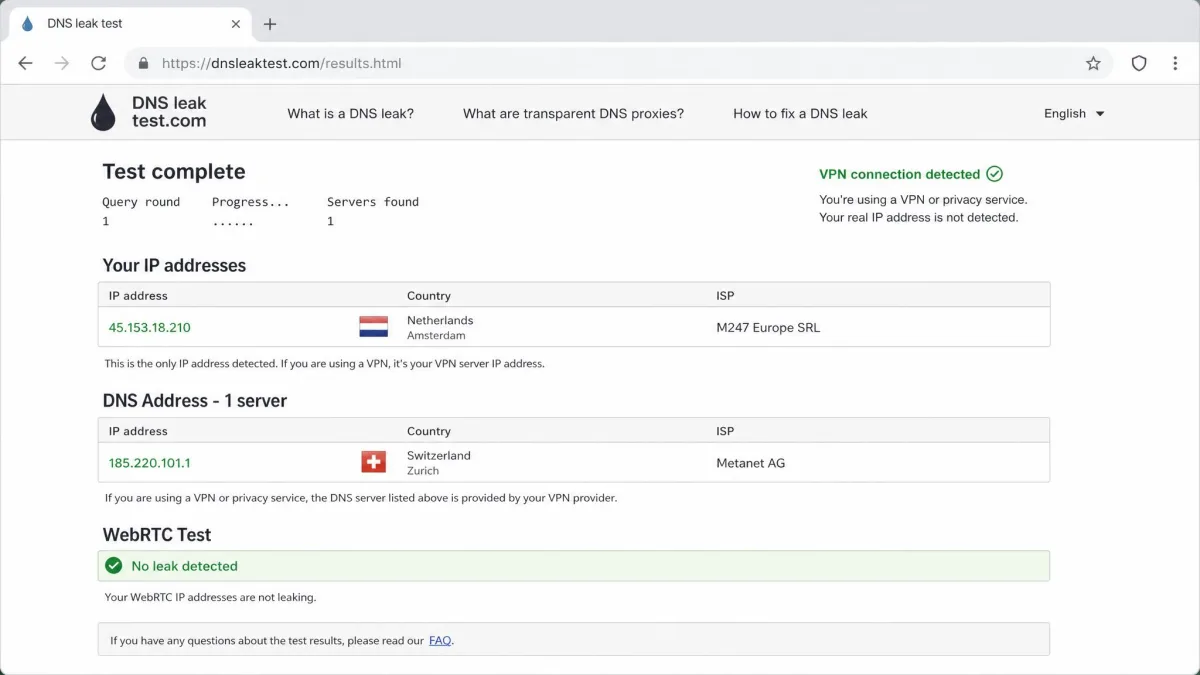Screen dimensions: 1200x675
Task: Click the Your IP addresses heading
Action: [174, 266]
